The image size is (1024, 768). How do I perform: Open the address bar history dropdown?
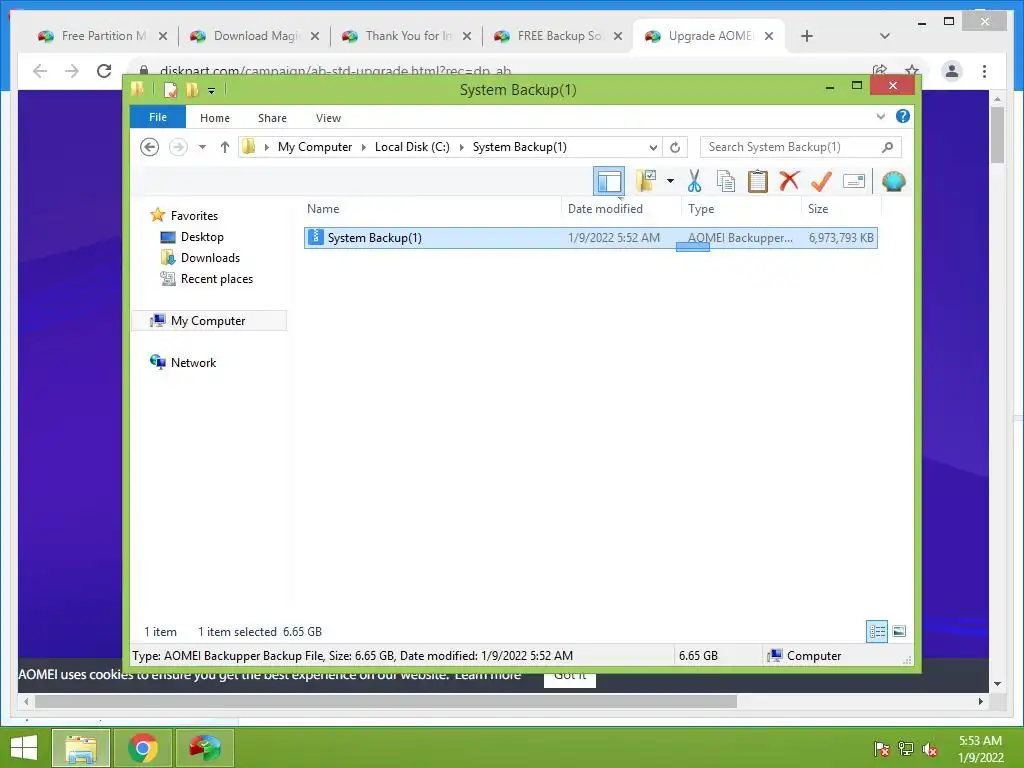(x=652, y=147)
